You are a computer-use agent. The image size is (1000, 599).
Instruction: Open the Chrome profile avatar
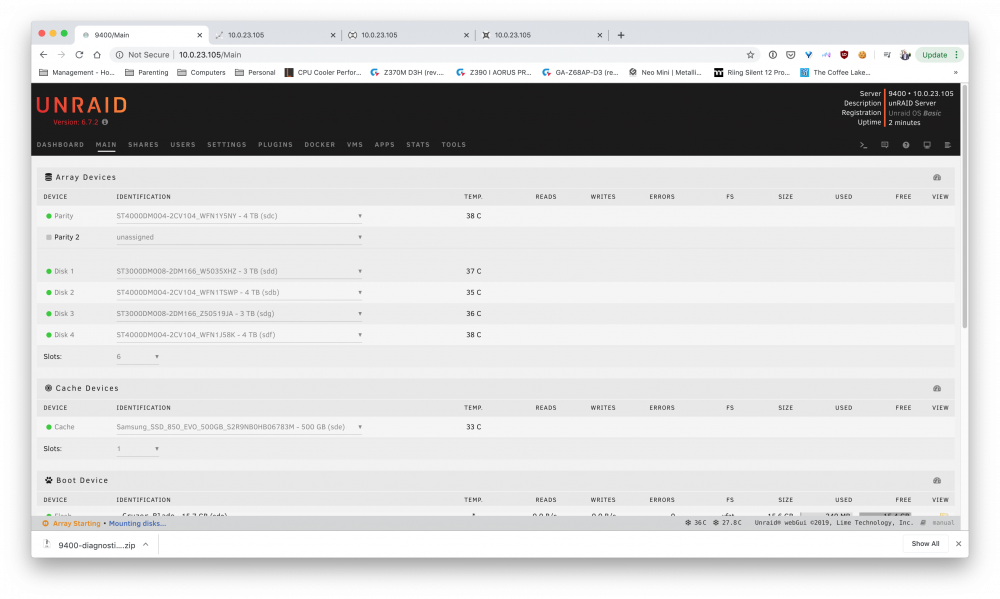905,55
